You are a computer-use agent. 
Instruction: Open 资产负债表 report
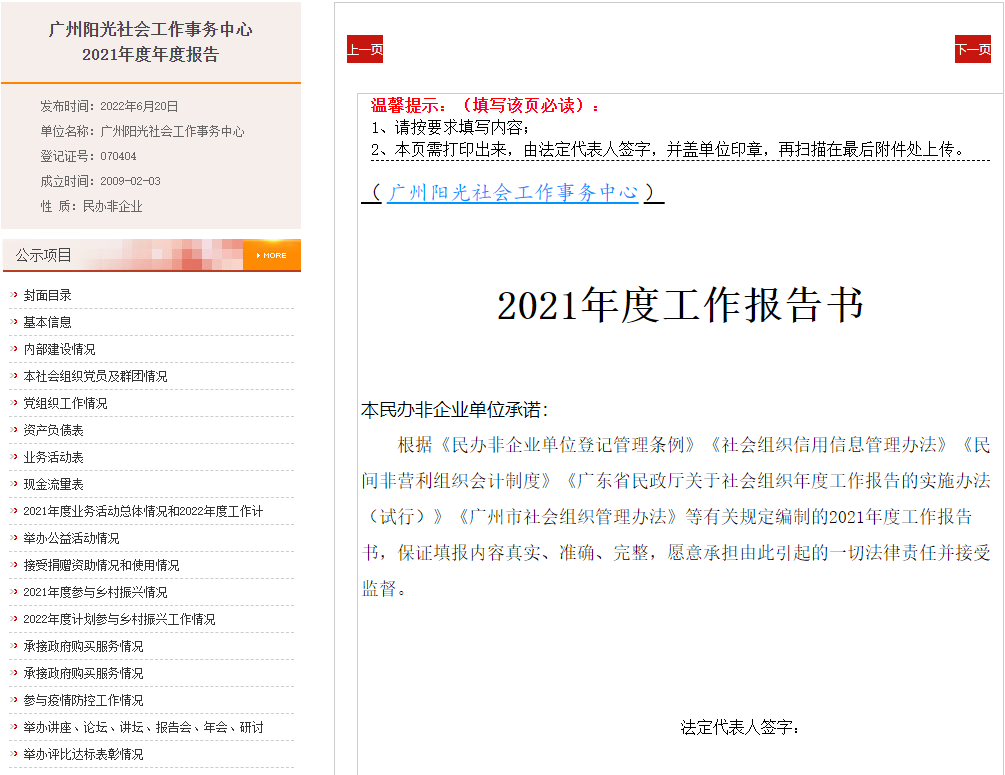53,430
